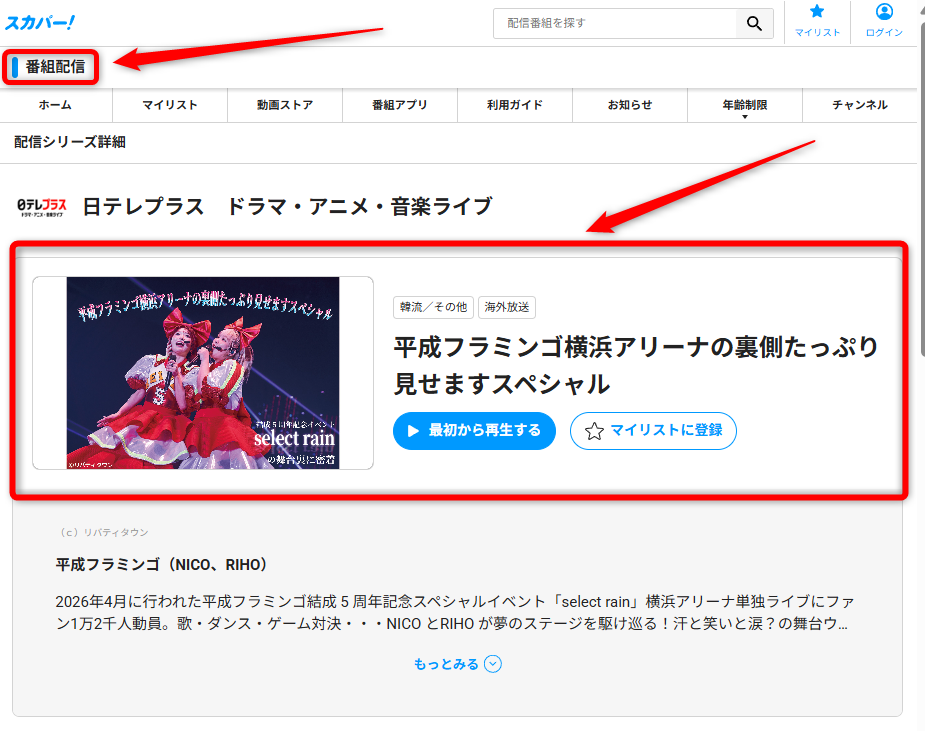Open ログイン via the user icon
Image resolution: width=925 pixels, height=731 pixels.
click(x=884, y=22)
